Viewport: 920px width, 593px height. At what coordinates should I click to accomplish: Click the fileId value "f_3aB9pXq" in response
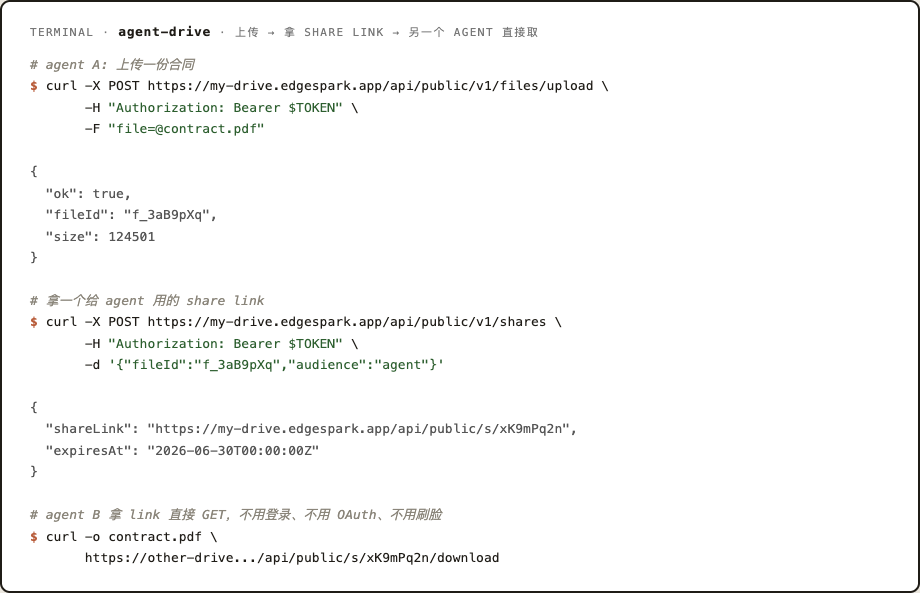pos(167,215)
